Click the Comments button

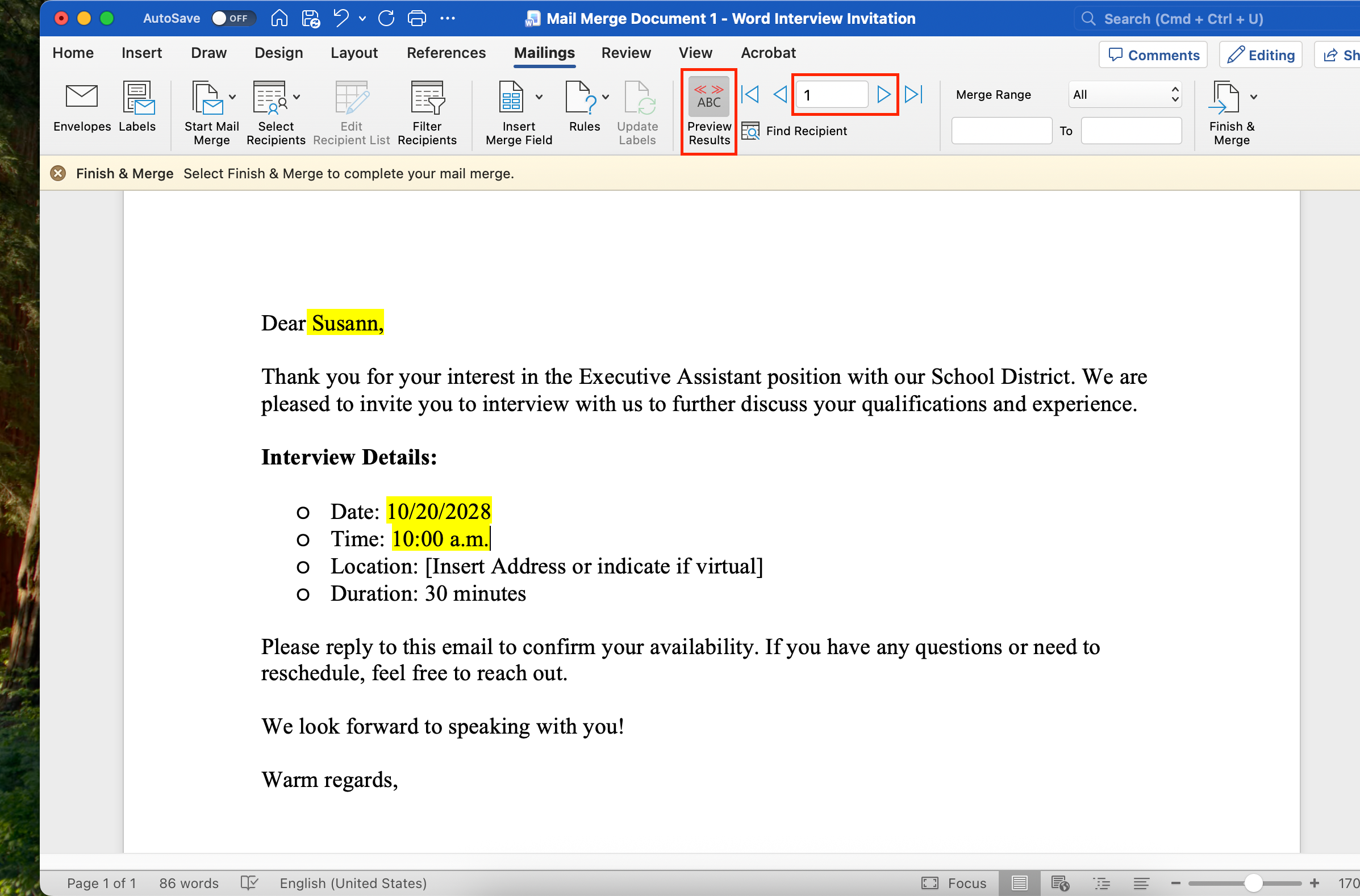[1153, 55]
